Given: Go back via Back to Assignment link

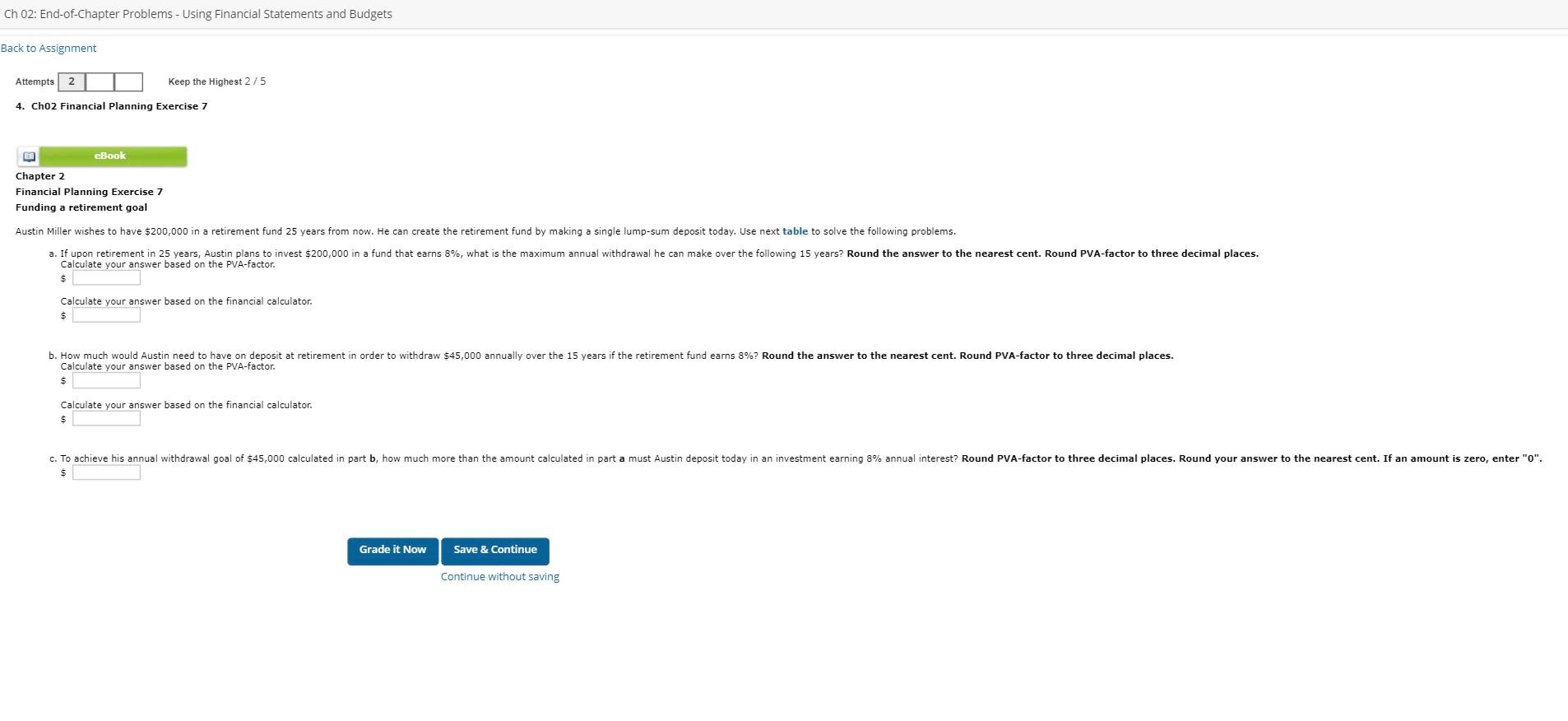Looking at the screenshot, I should coord(49,48).
